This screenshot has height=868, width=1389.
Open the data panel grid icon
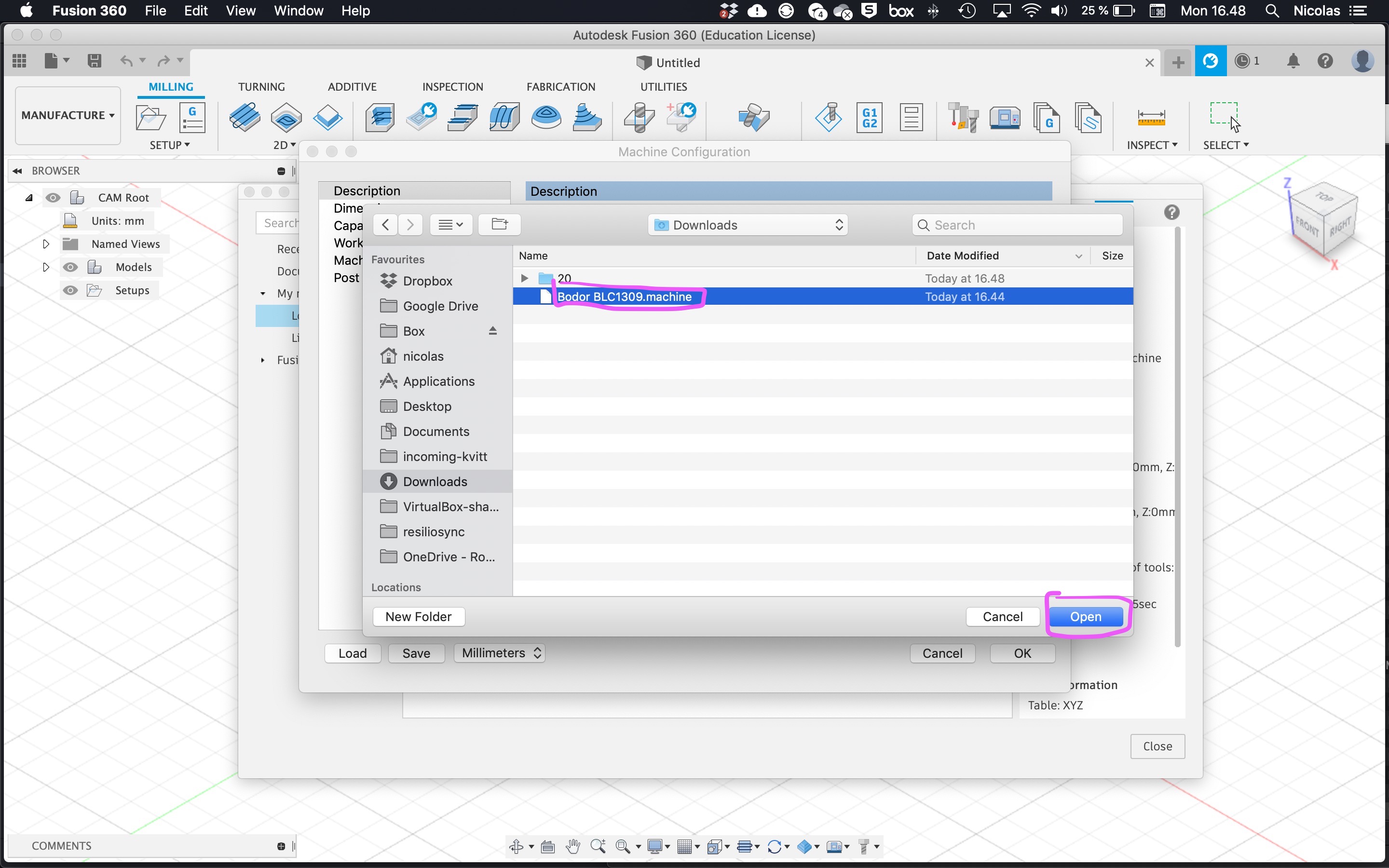pos(19,60)
